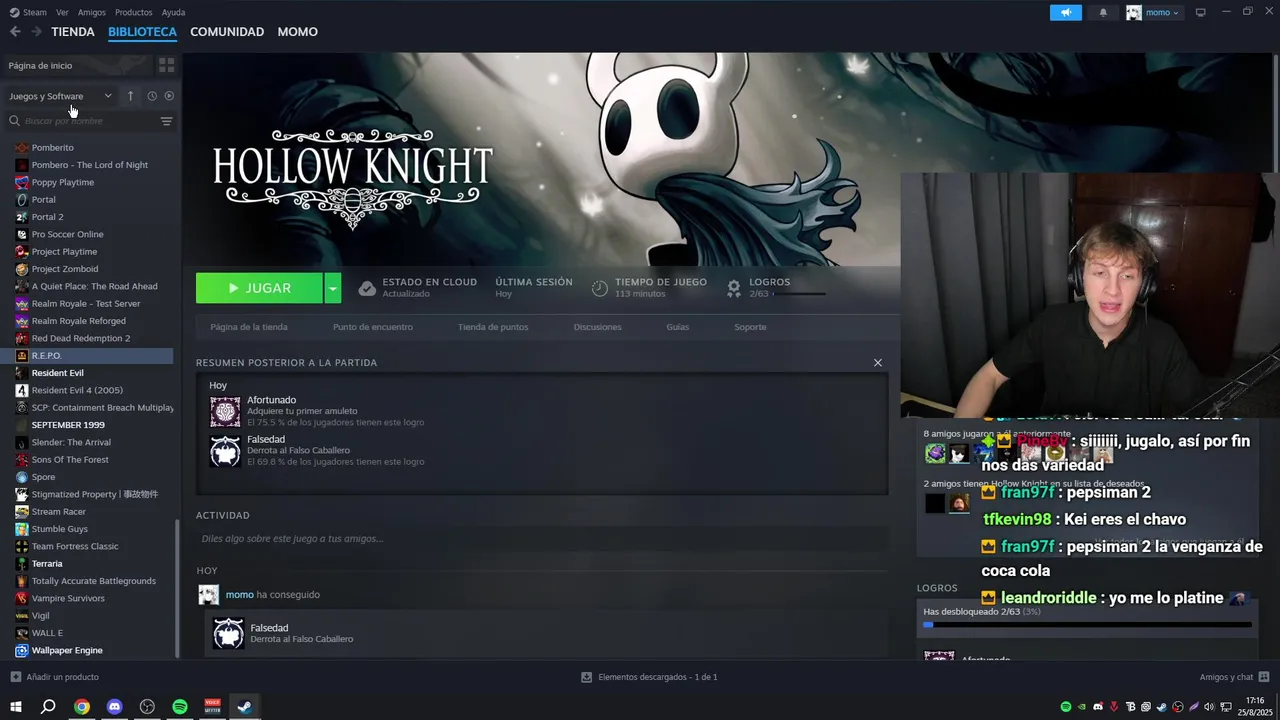Open Discusiones link
The width and height of the screenshot is (1280, 720).
point(597,327)
